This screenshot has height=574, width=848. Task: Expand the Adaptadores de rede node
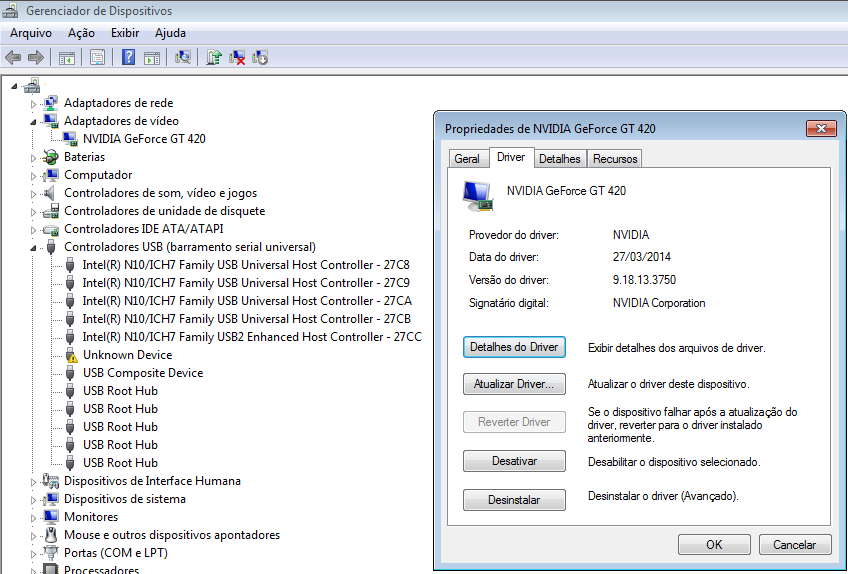(x=34, y=104)
